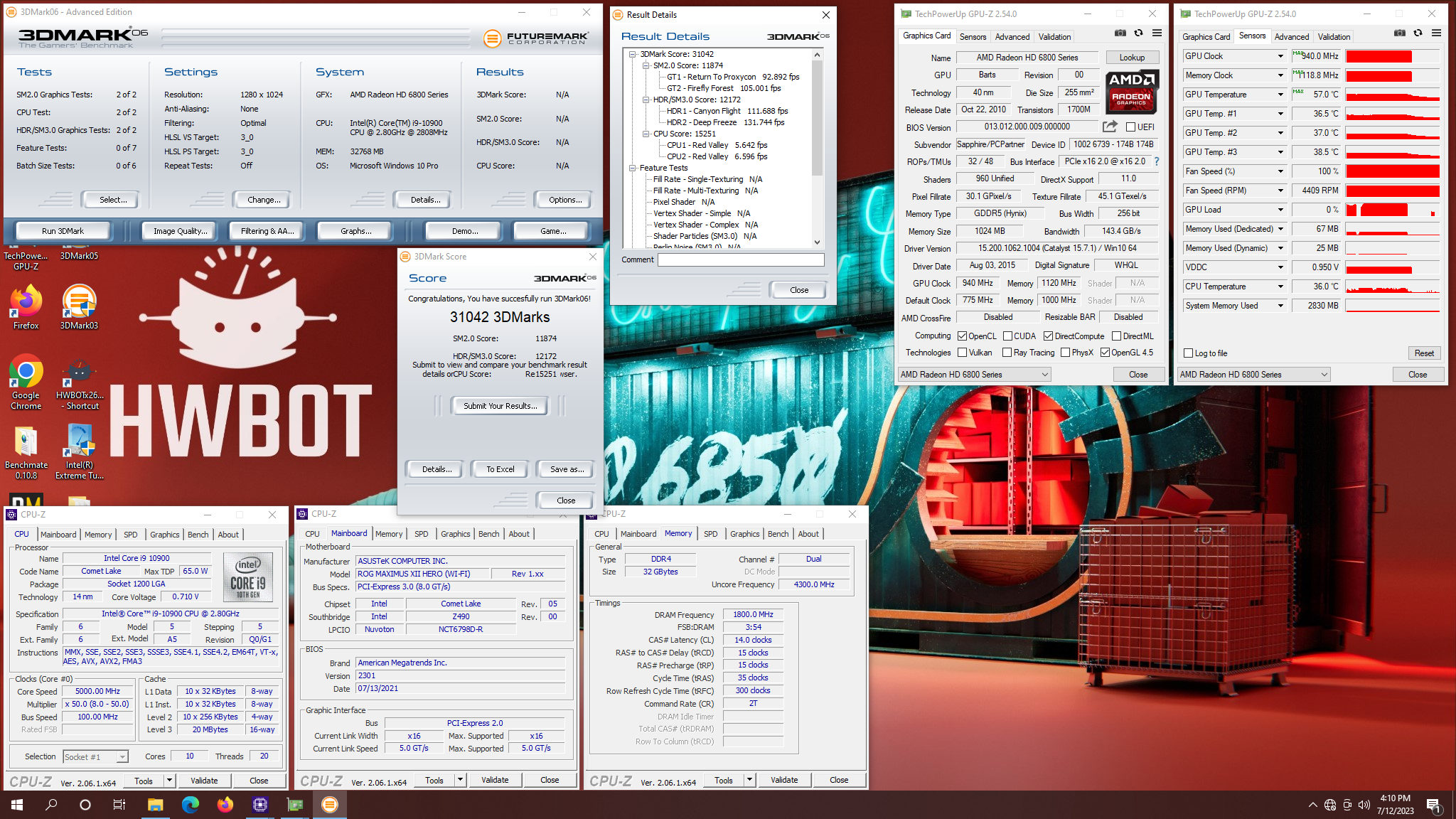Toggle the PhysX checkbox in GPU-Z
Viewport: 1456px width, 819px height.
pyautogui.click(x=1065, y=353)
